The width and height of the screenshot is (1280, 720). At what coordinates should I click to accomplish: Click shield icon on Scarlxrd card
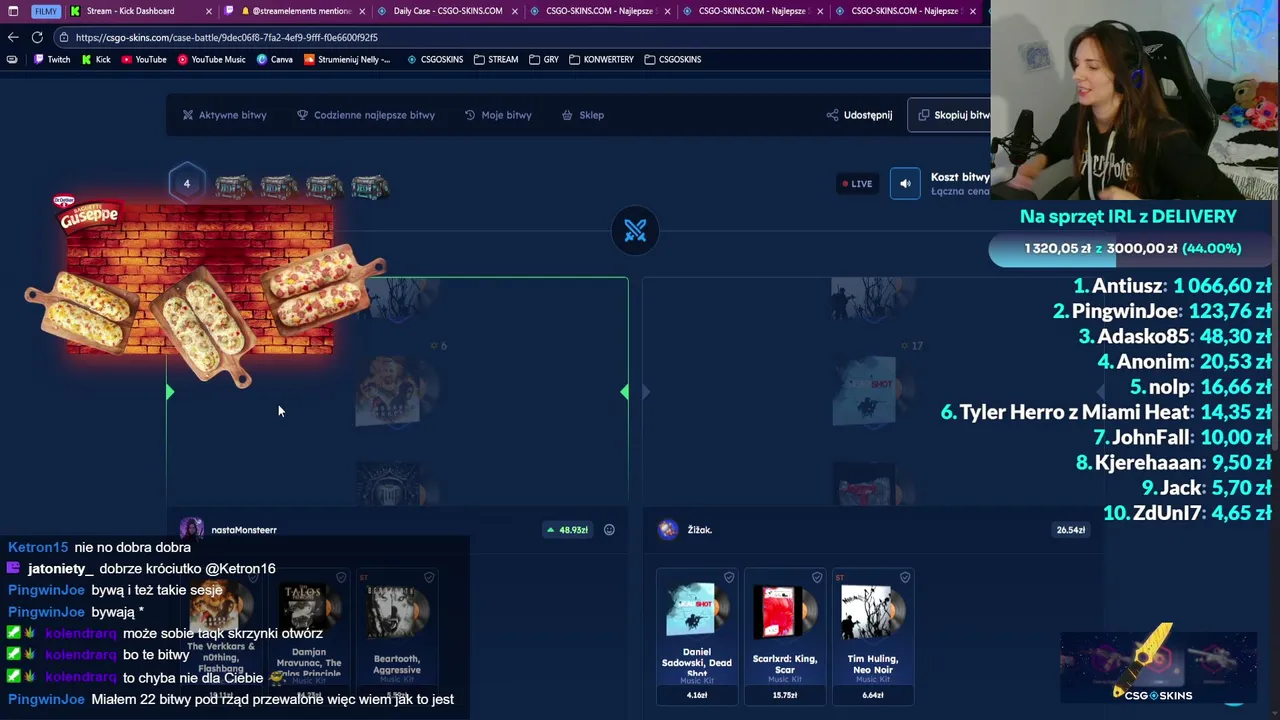[x=817, y=578]
